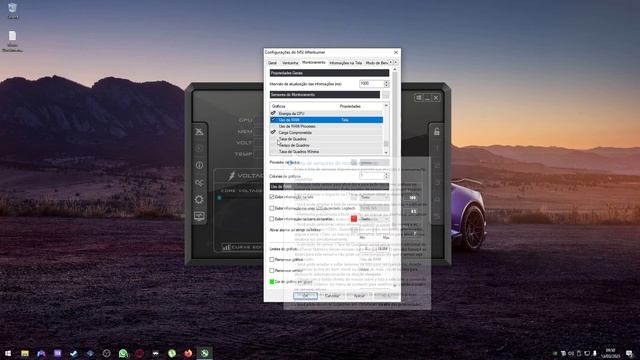Enable Exibir informação na tela checkbox
Viewport: 640px width, 360px height.
(x=272, y=197)
